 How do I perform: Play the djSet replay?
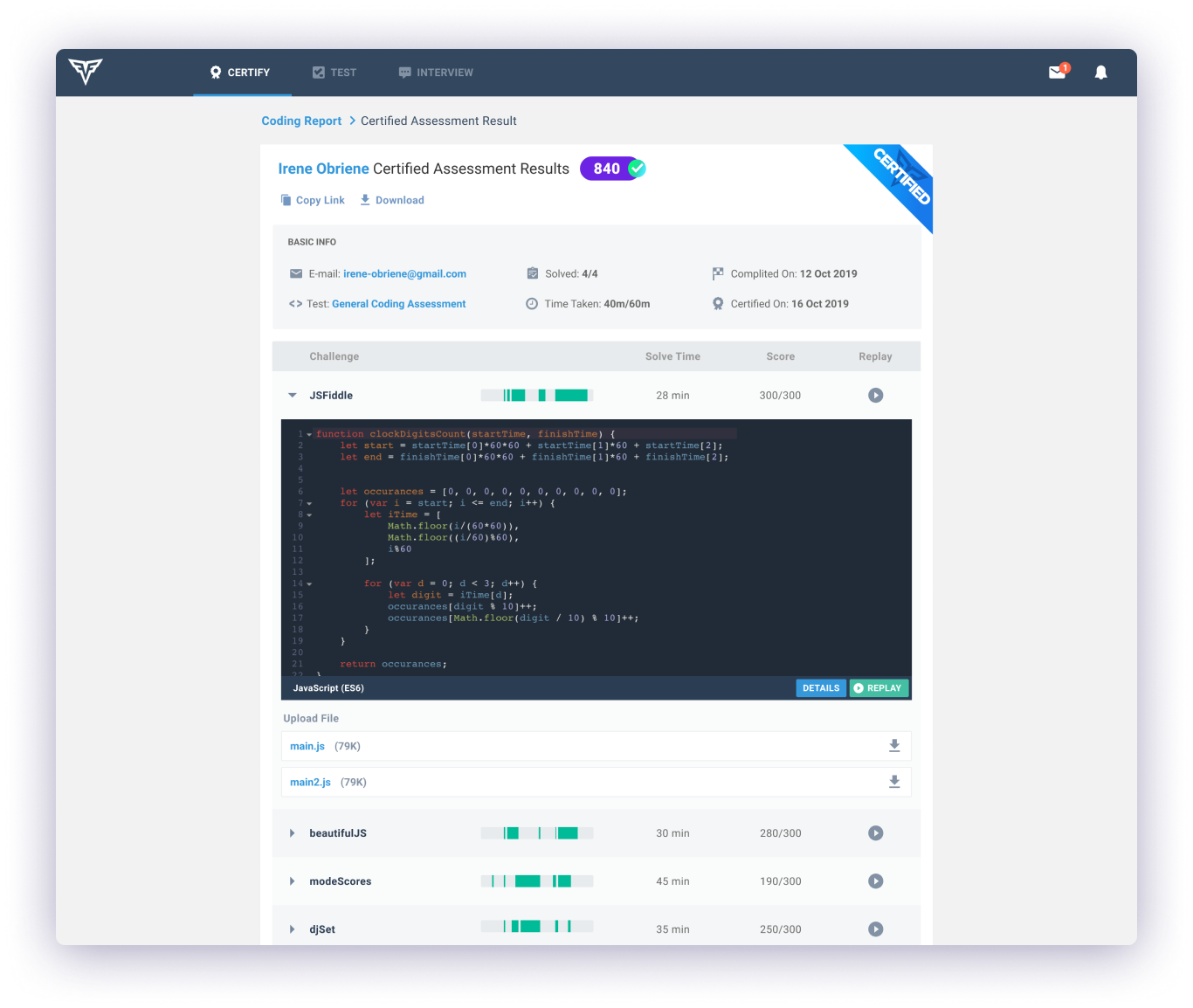876,929
